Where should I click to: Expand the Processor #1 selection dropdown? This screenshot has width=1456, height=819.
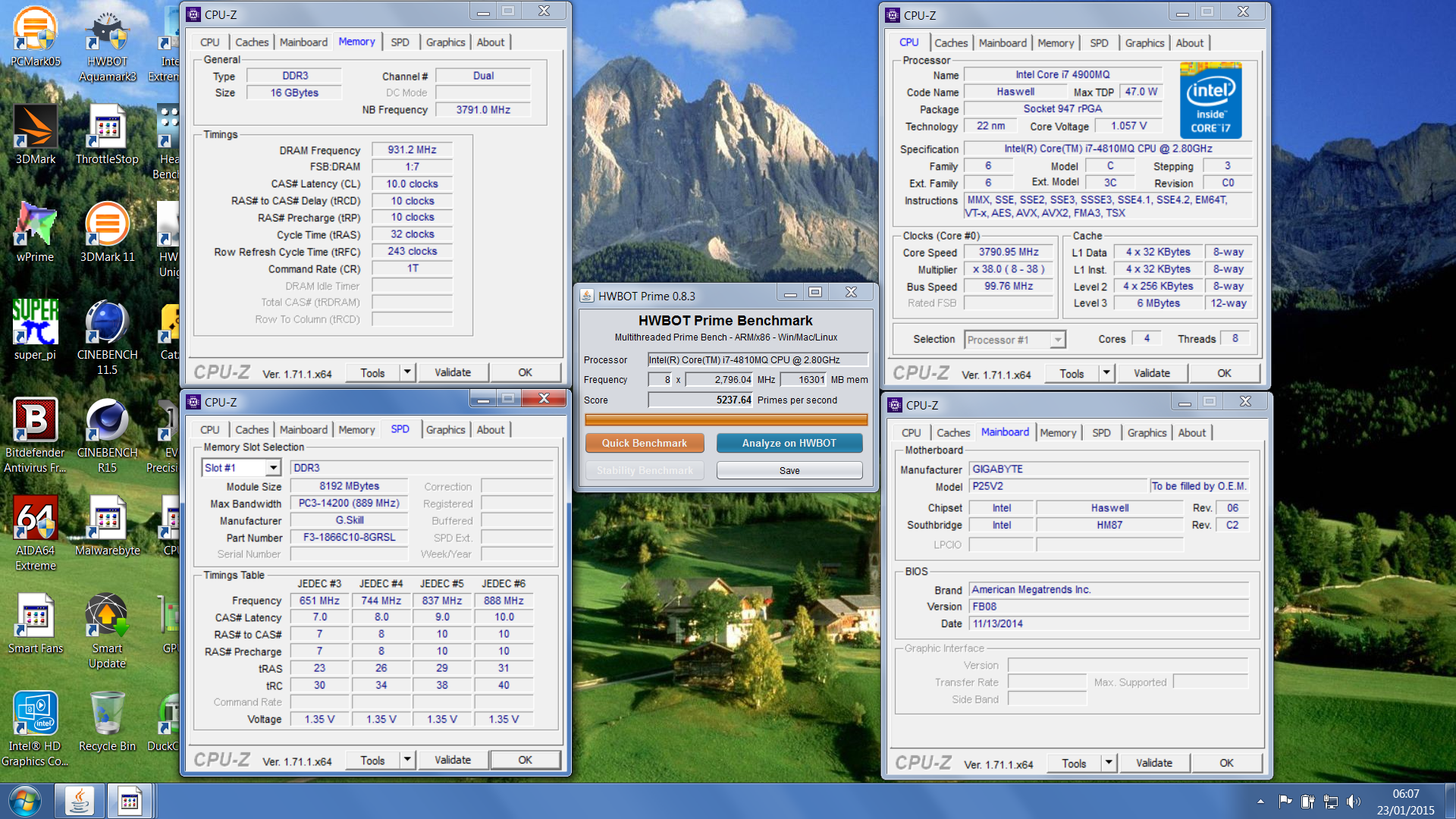(1057, 340)
